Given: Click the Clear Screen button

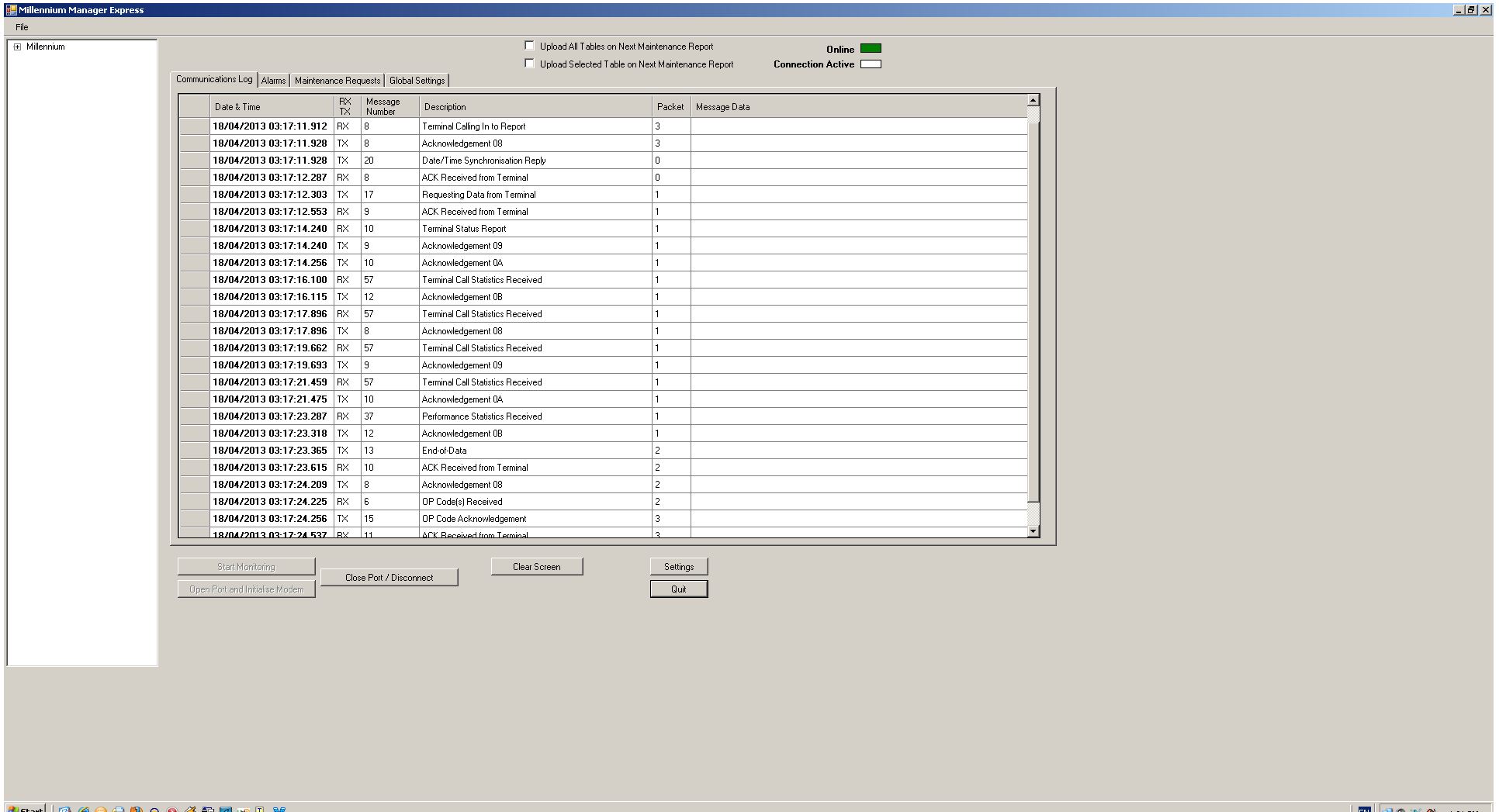Looking at the screenshot, I should tap(536, 567).
